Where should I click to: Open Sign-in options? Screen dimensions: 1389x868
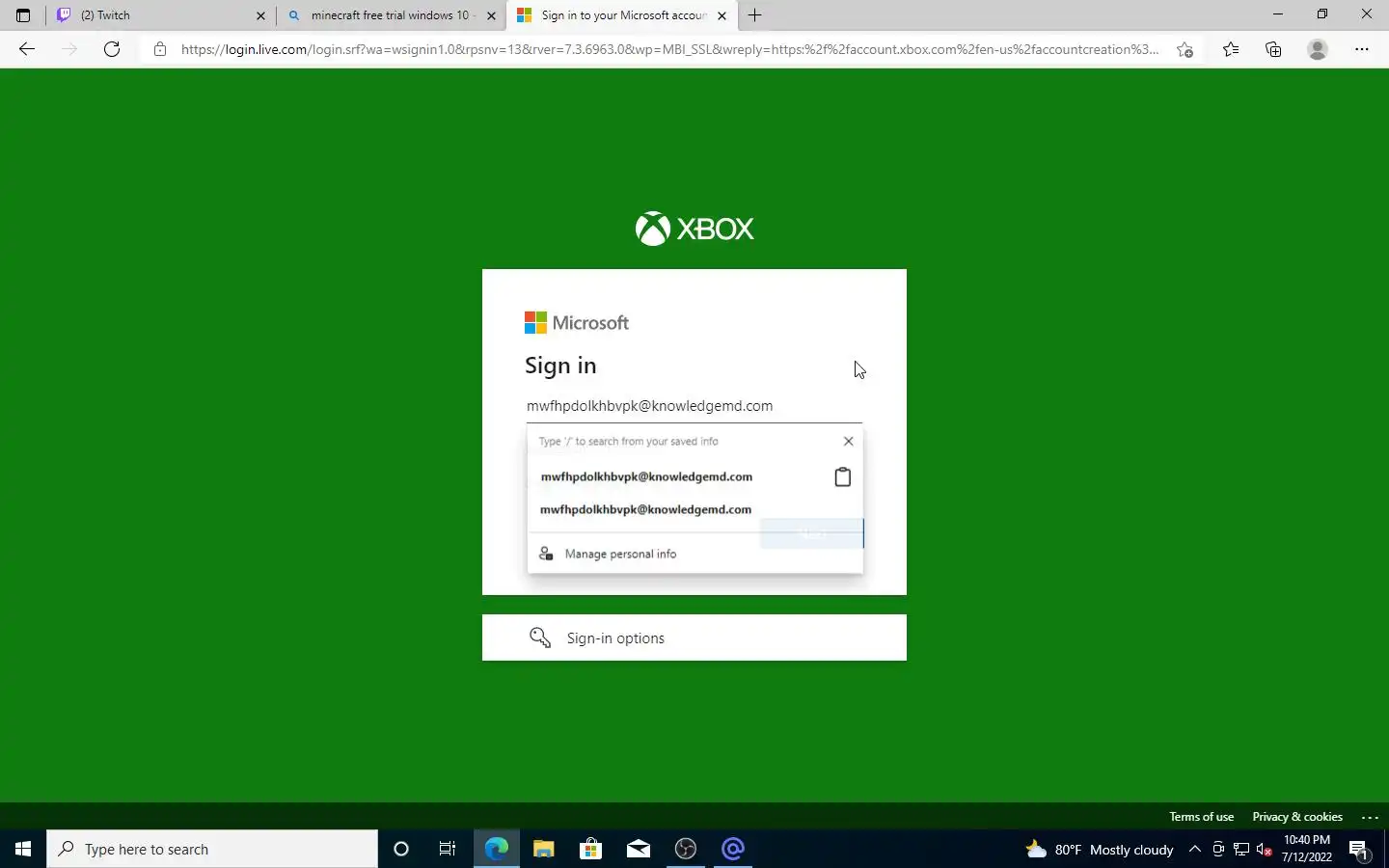coord(694,637)
